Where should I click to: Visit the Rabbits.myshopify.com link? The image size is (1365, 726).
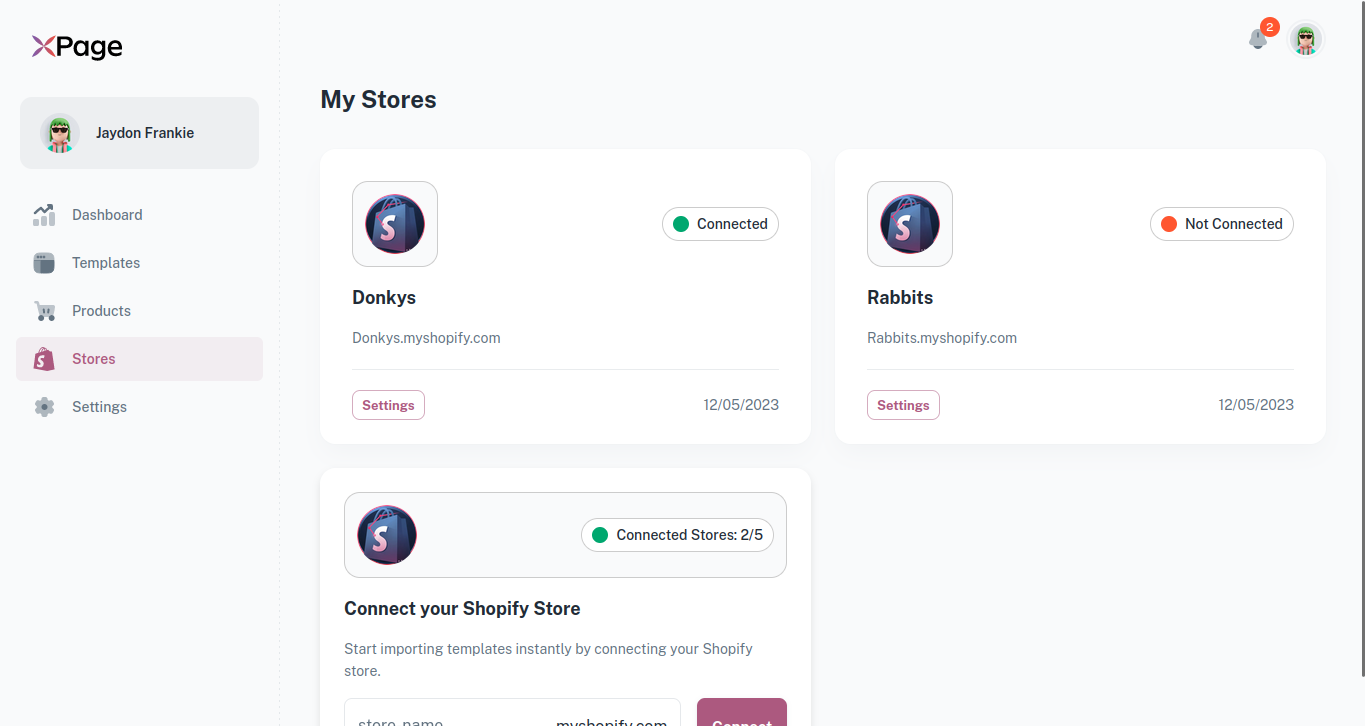click(941, 337)
